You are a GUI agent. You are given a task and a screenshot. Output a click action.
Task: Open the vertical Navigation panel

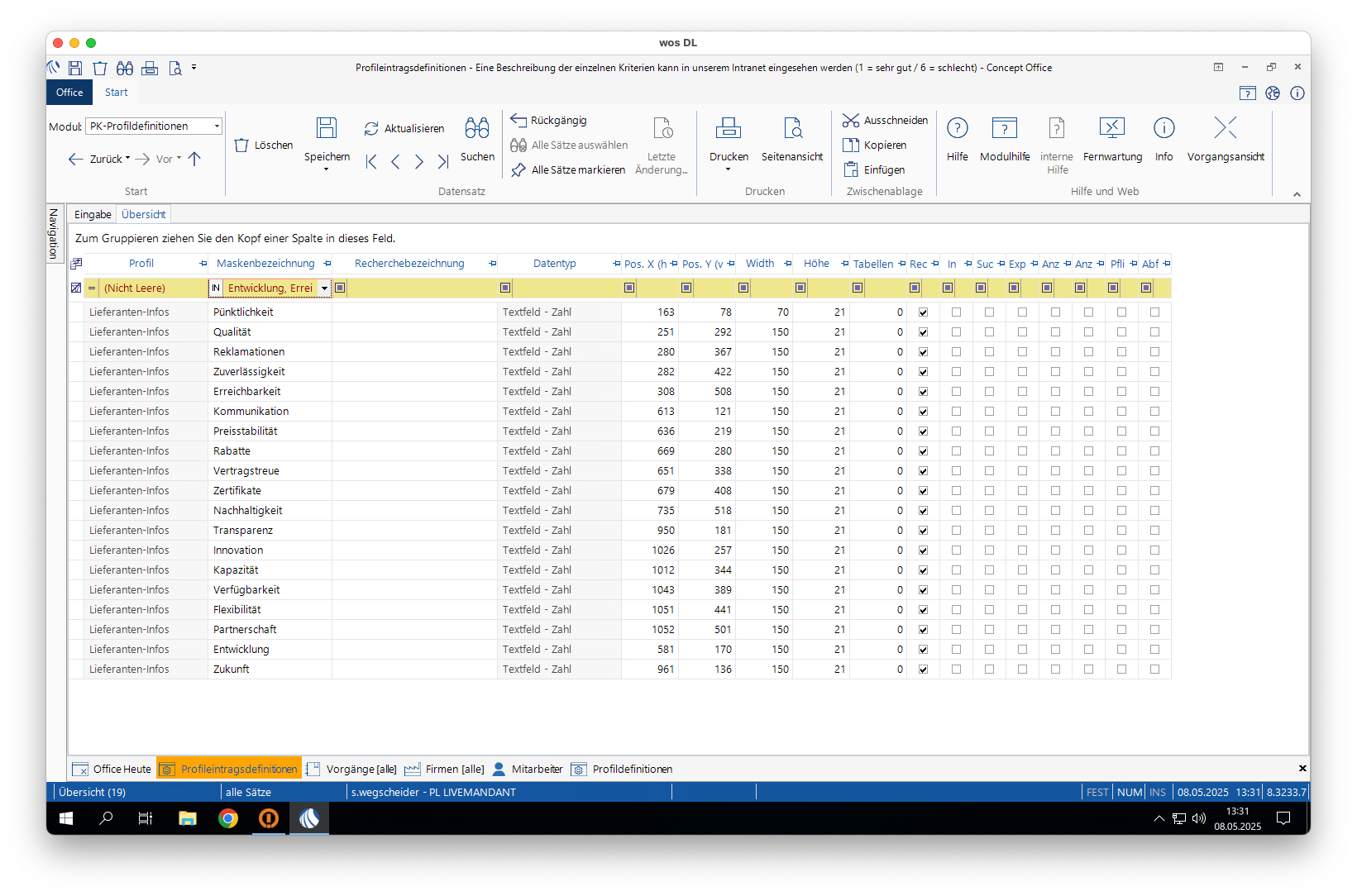[54, 234]
